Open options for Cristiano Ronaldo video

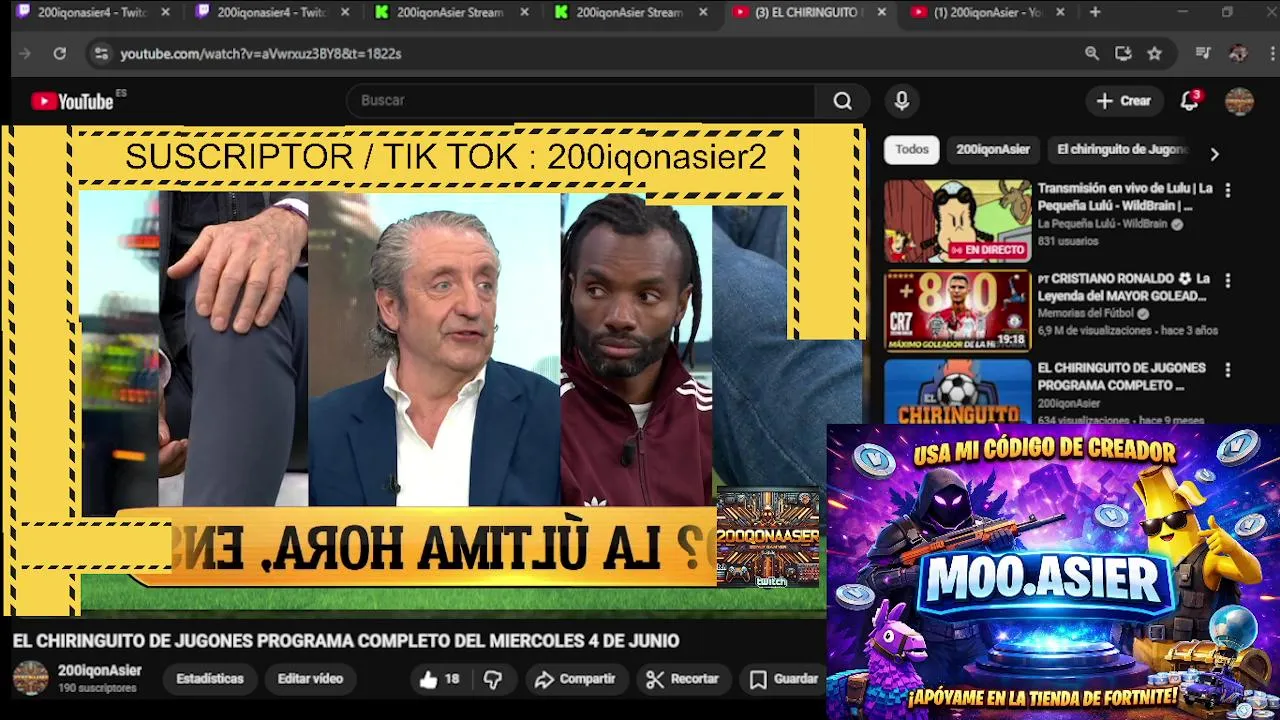[1228, 281]
